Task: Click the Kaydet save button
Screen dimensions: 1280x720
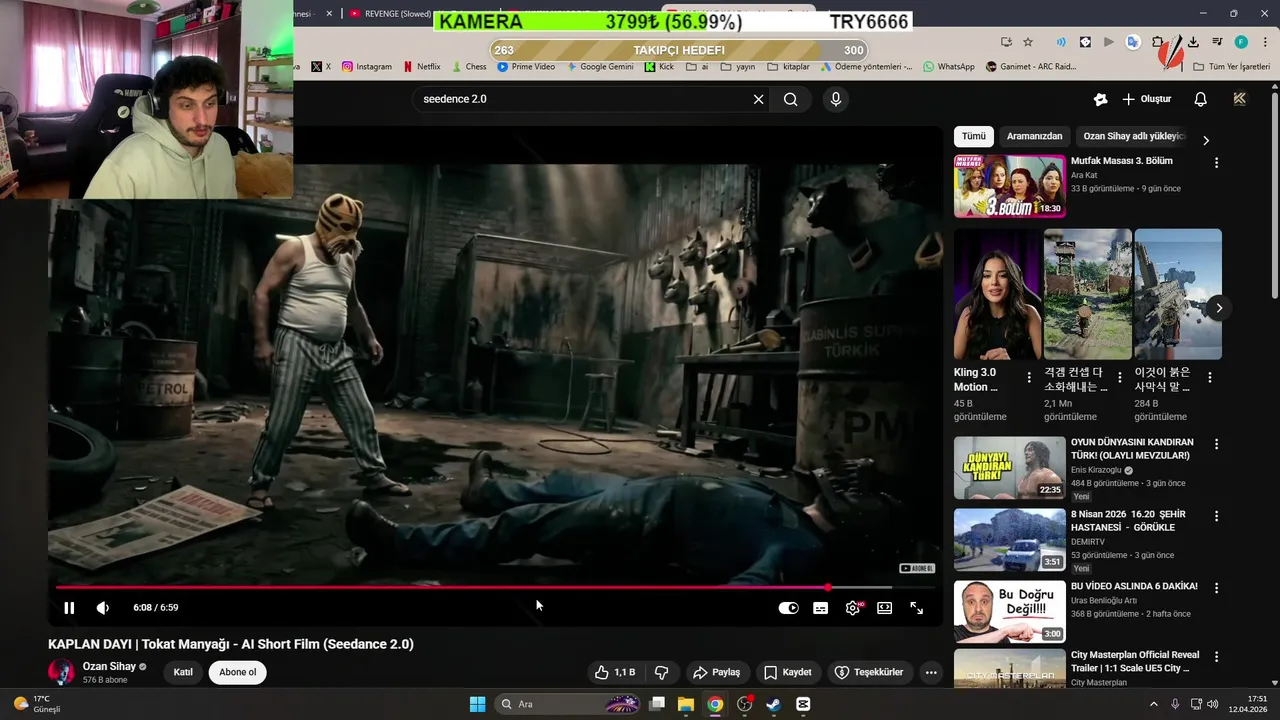Action: [x=787, y=672]
